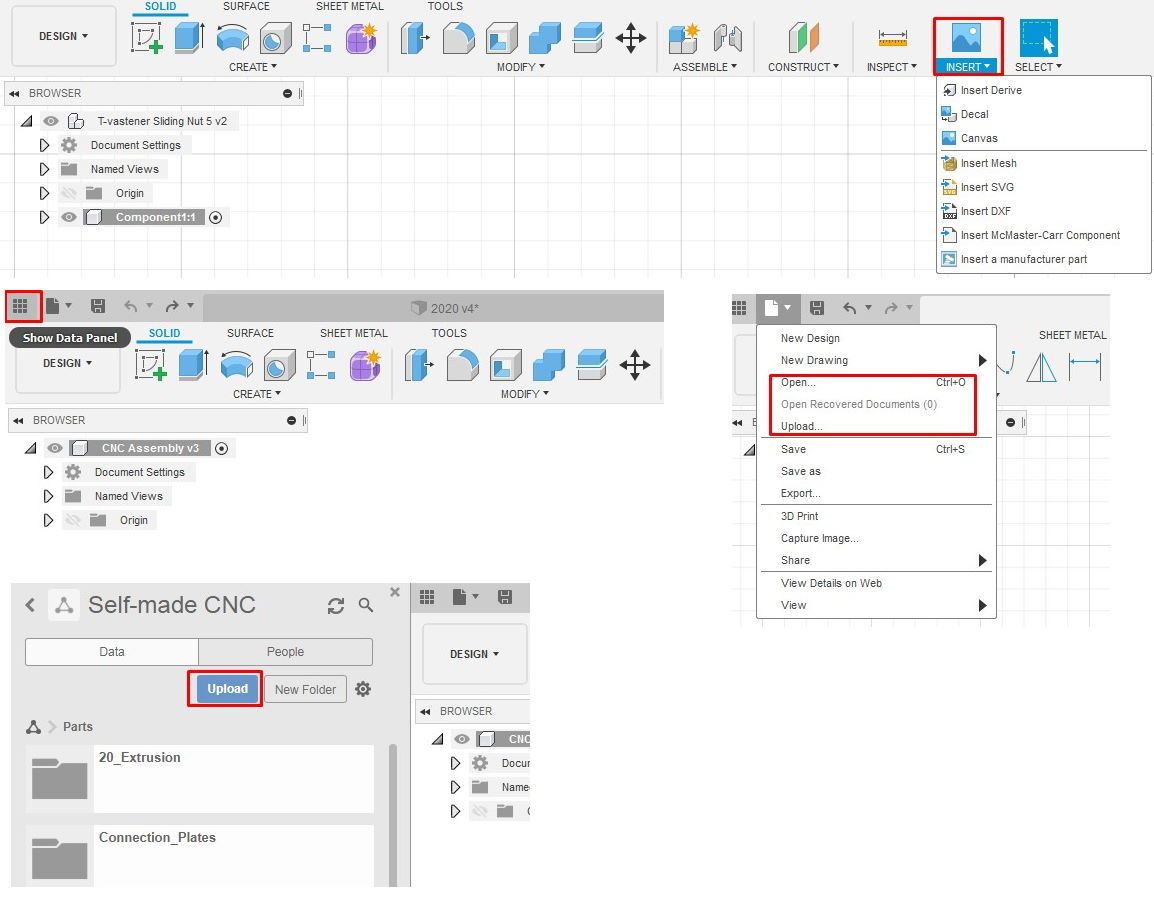This screenshot has height=898, width=1154.
Task: Click refresh icon in Self-made CNC panel
Action: coord(336,606)
